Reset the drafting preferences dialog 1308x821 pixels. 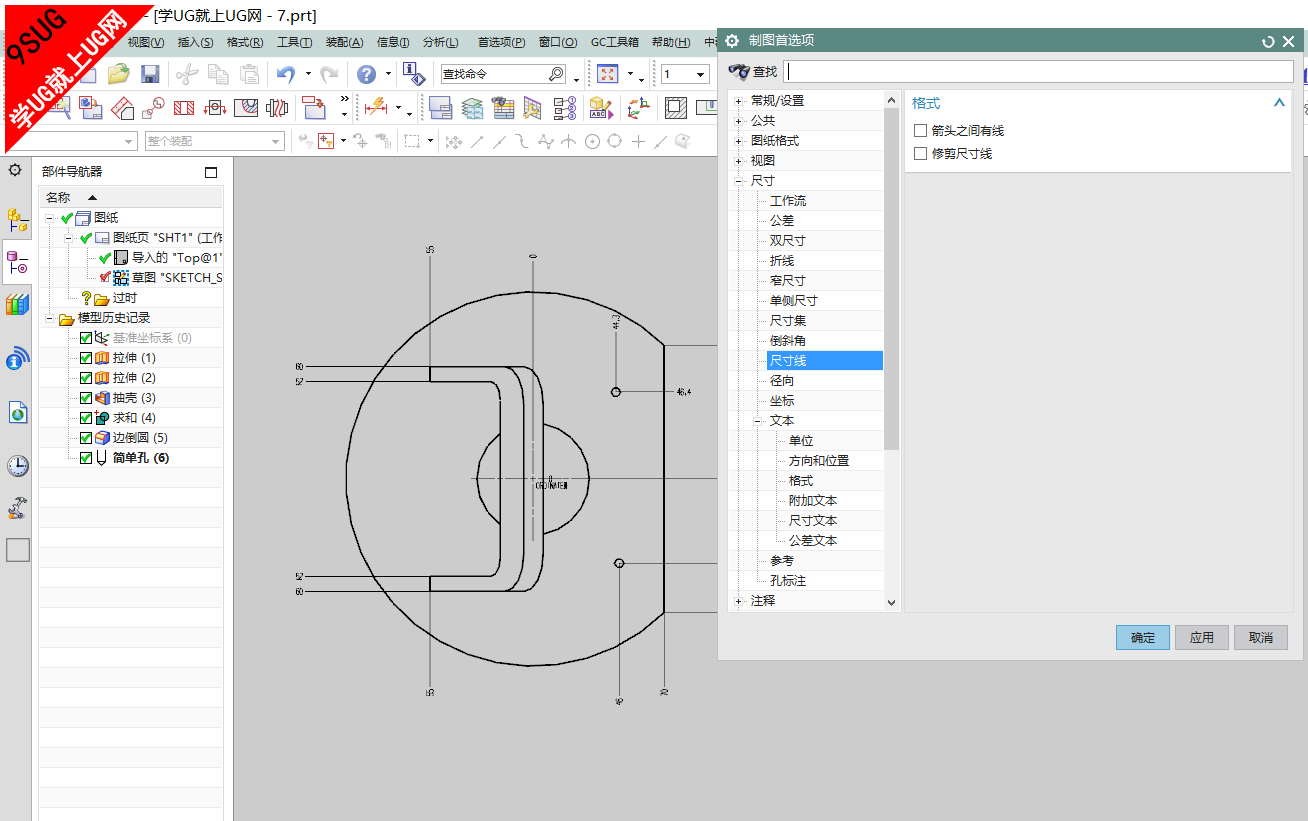[x=1268, y=41]
